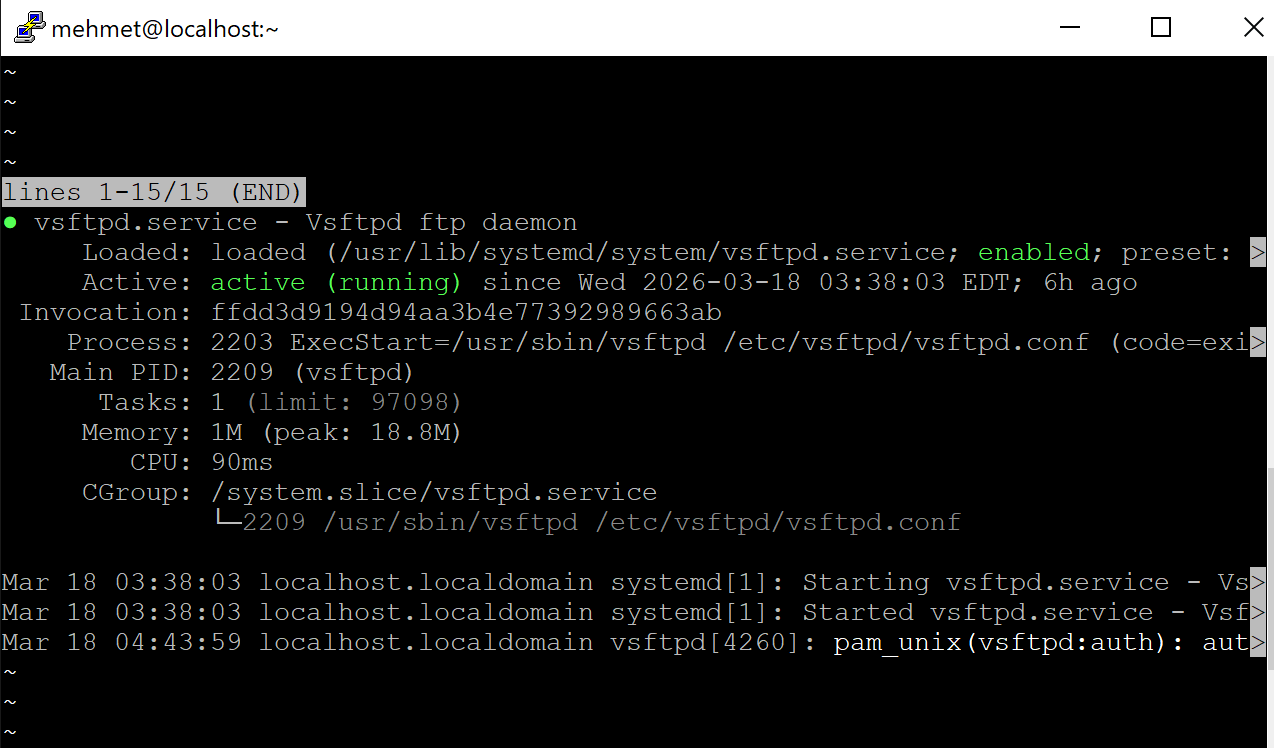This screenshot has width=1274, height=748.
Task: Click the "lines 1-15/15 (END)" pager status
Action: 153,192
